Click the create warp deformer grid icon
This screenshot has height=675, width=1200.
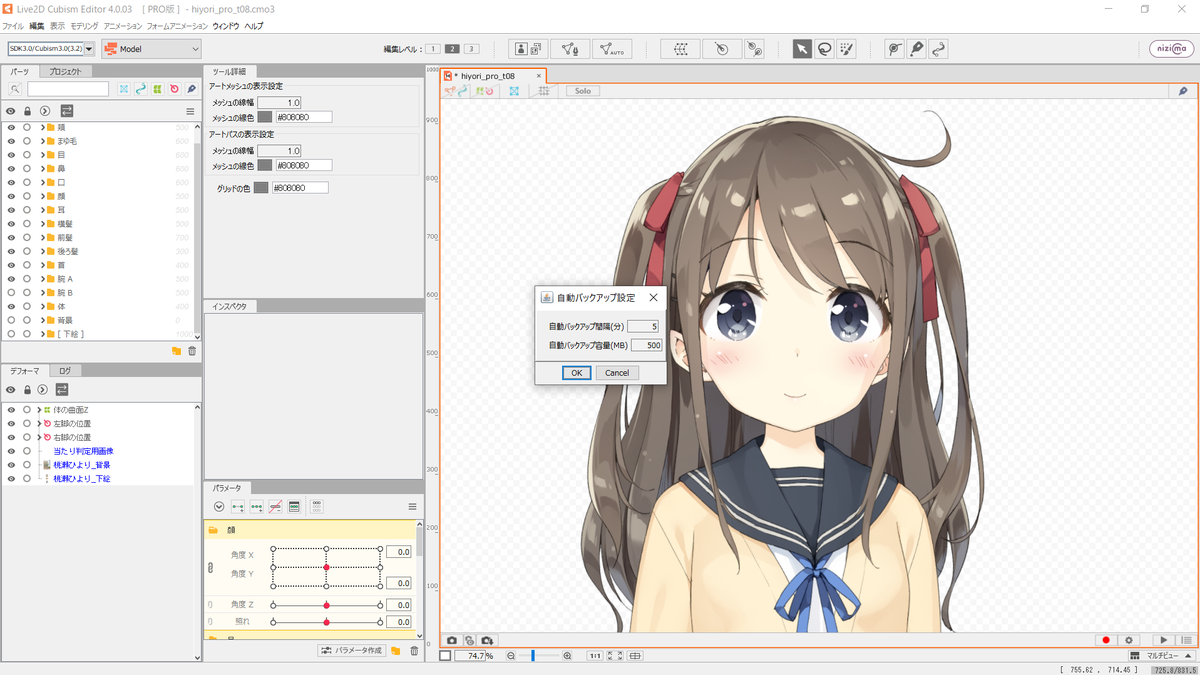681,48
